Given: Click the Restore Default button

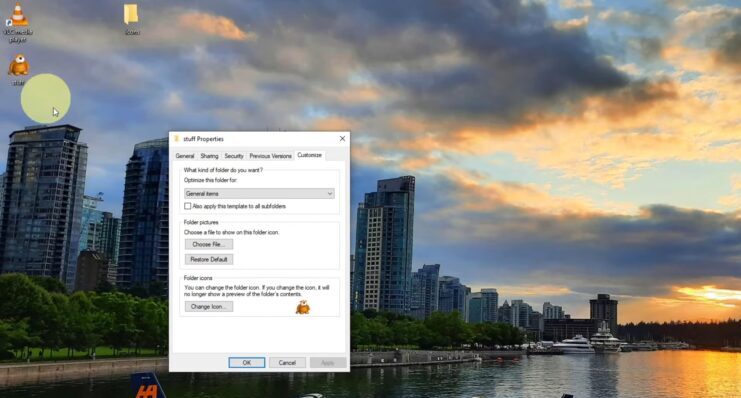Looking at the screenshot, I should (209, 260).
